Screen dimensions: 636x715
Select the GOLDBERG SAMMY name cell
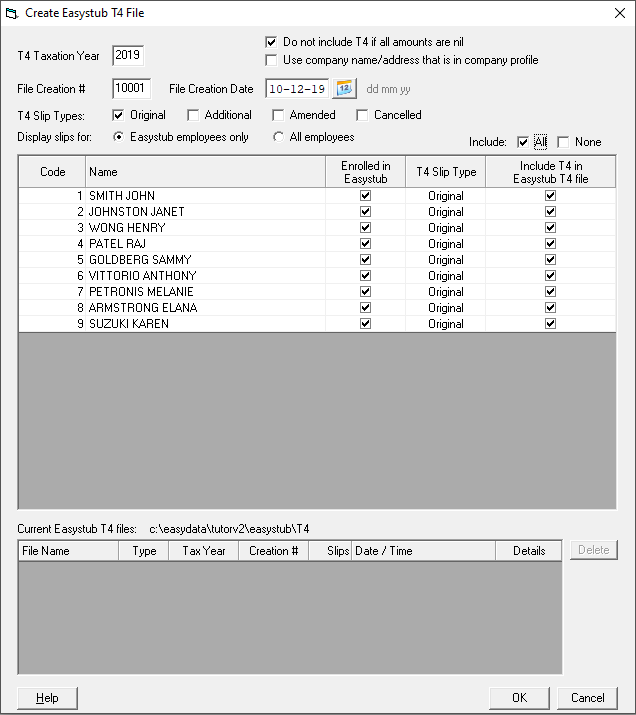click(x=205, y=259)
